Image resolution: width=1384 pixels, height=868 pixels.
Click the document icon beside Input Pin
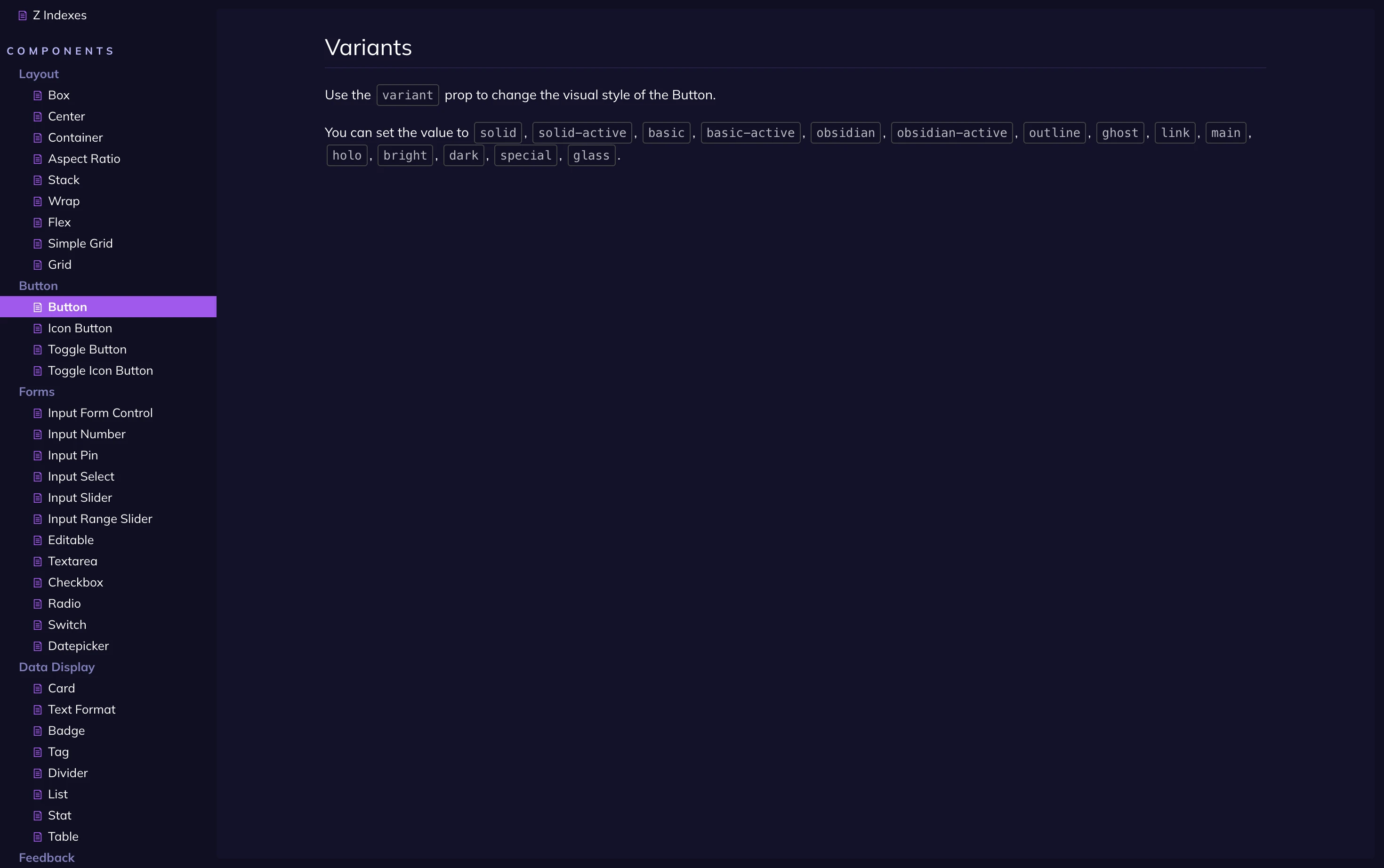38,456
